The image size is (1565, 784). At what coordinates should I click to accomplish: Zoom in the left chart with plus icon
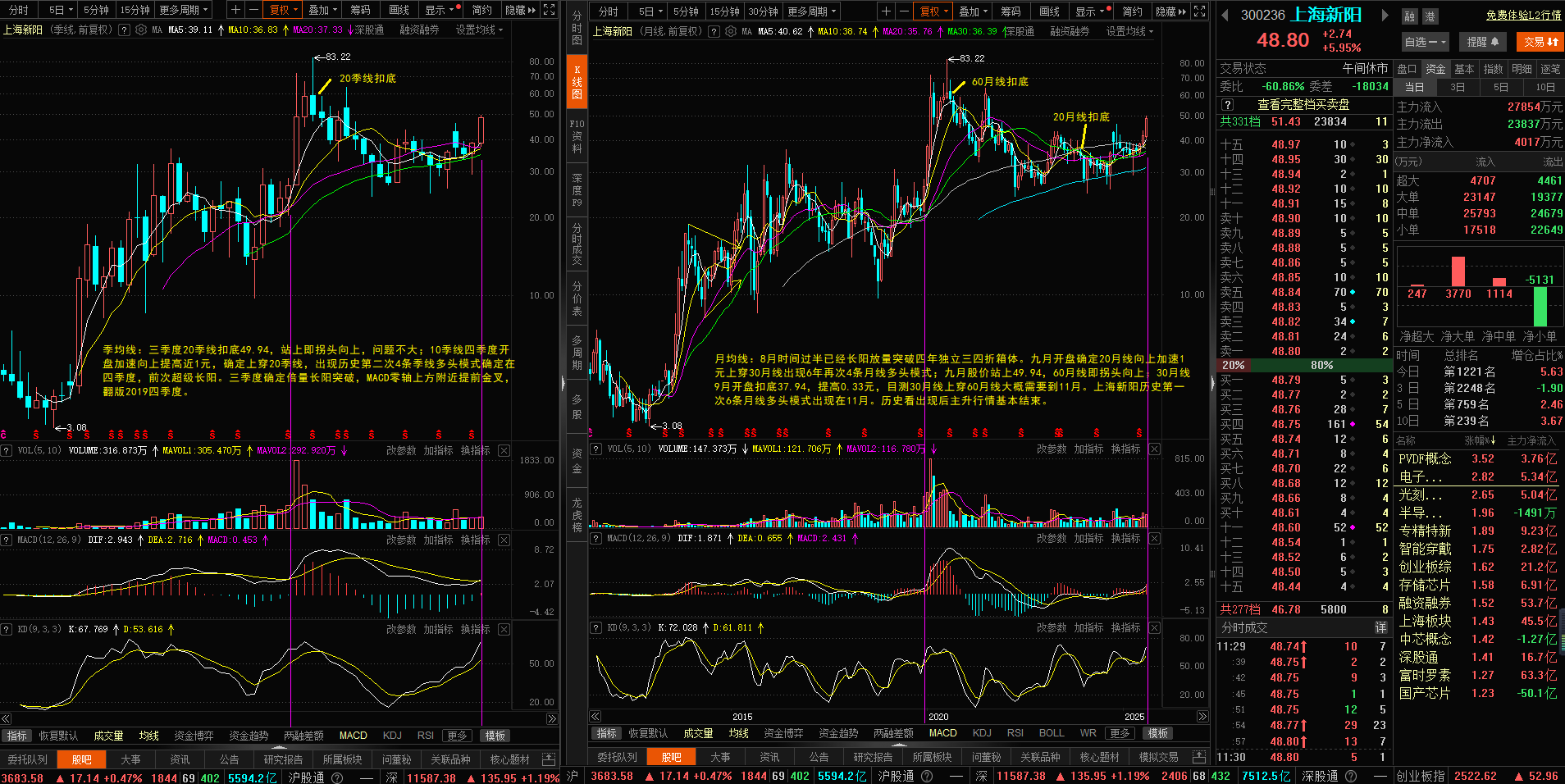click(235, 10)
